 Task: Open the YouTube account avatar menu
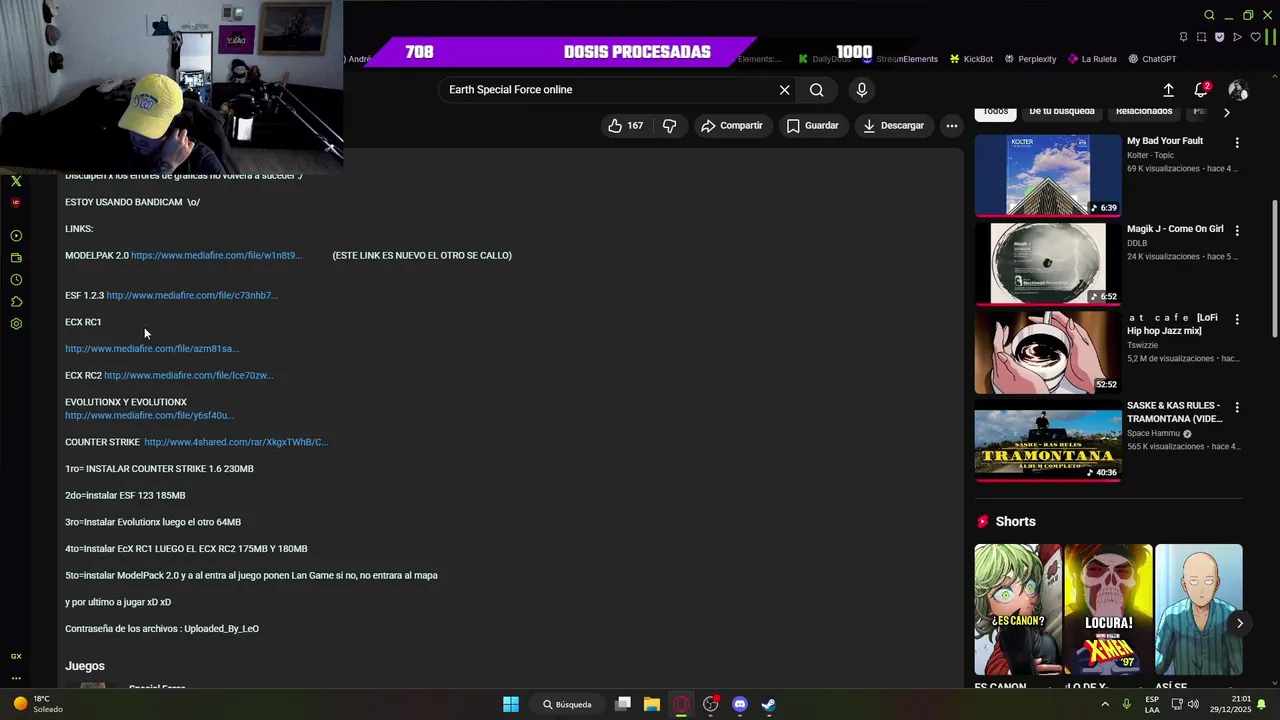point(1238,90)
